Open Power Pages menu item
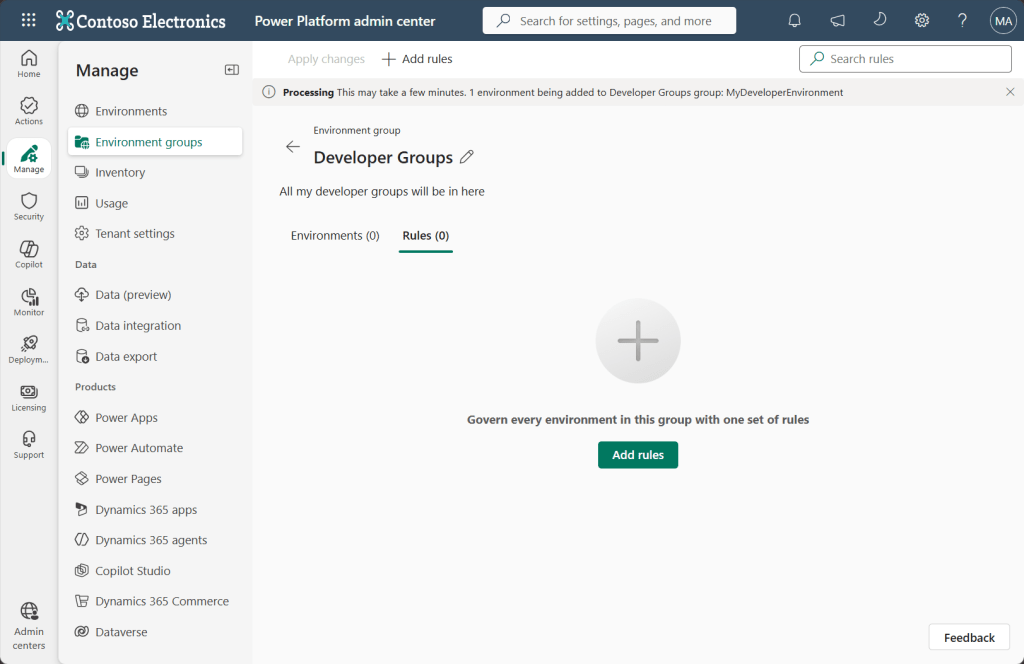The image size is (1024, 664). (x=155, y=479)
